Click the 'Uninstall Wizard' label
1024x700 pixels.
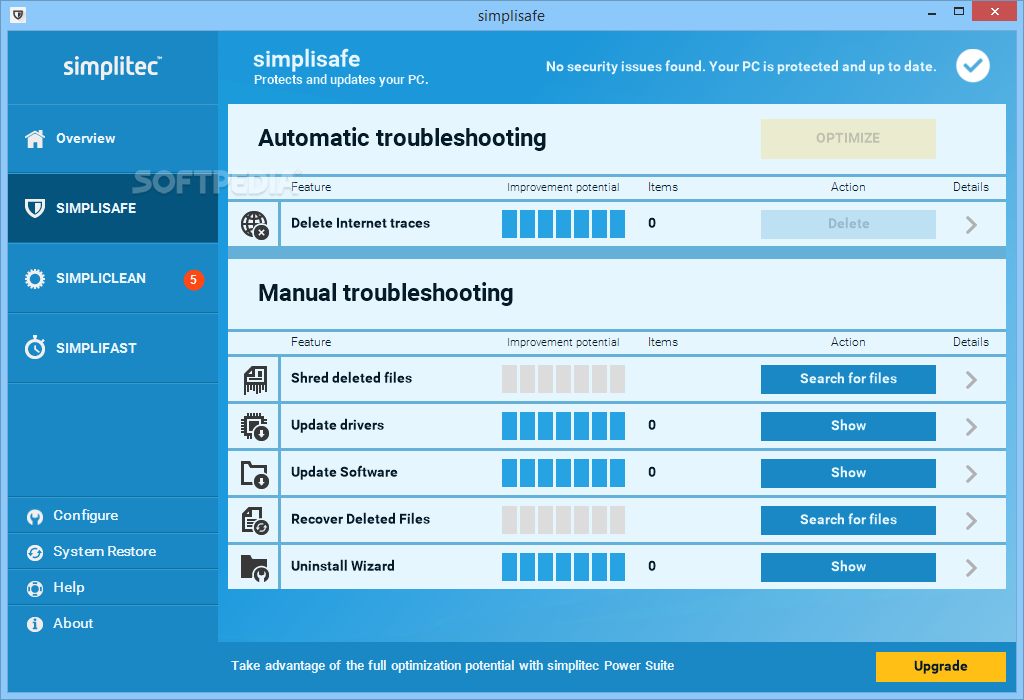[343, 566]
